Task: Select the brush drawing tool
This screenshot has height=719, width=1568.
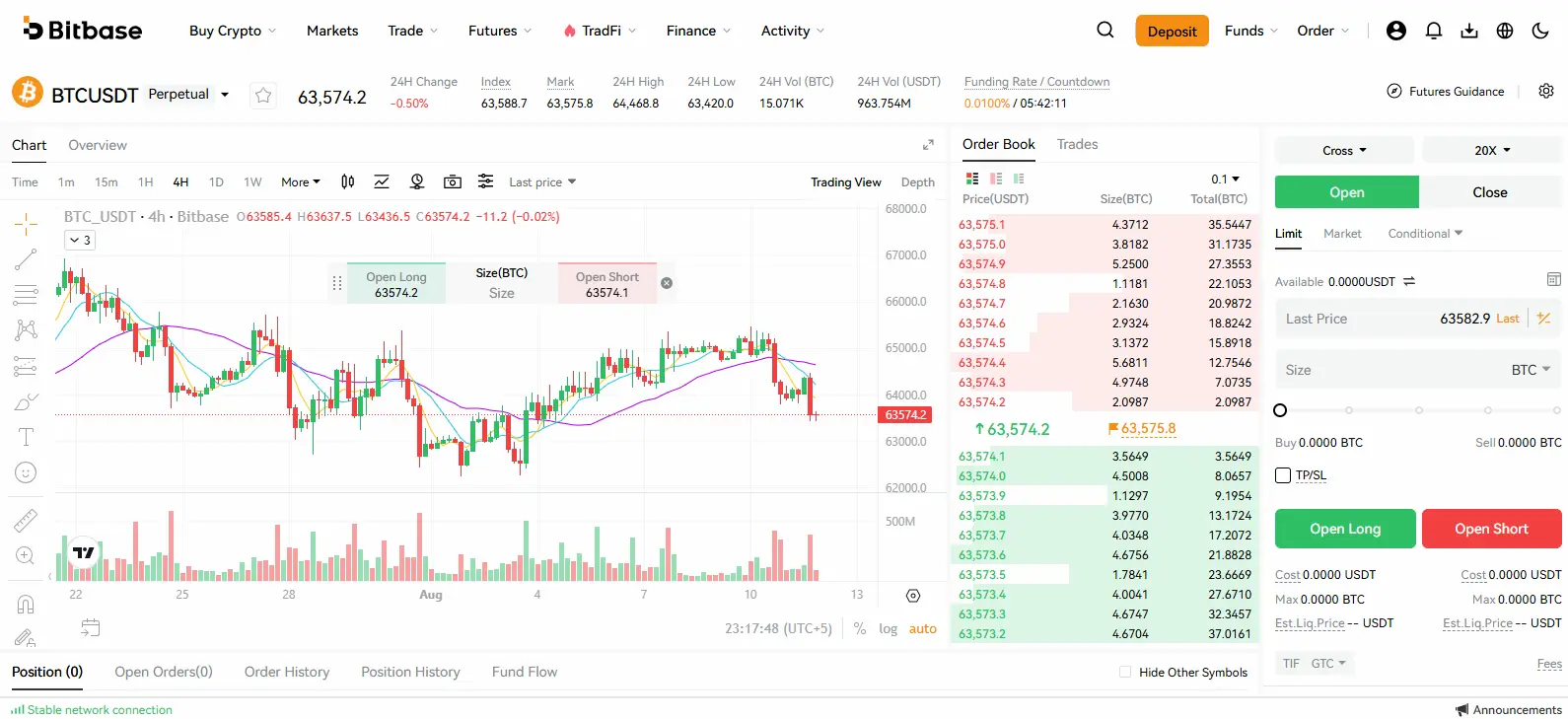Action: click(26, 401)
